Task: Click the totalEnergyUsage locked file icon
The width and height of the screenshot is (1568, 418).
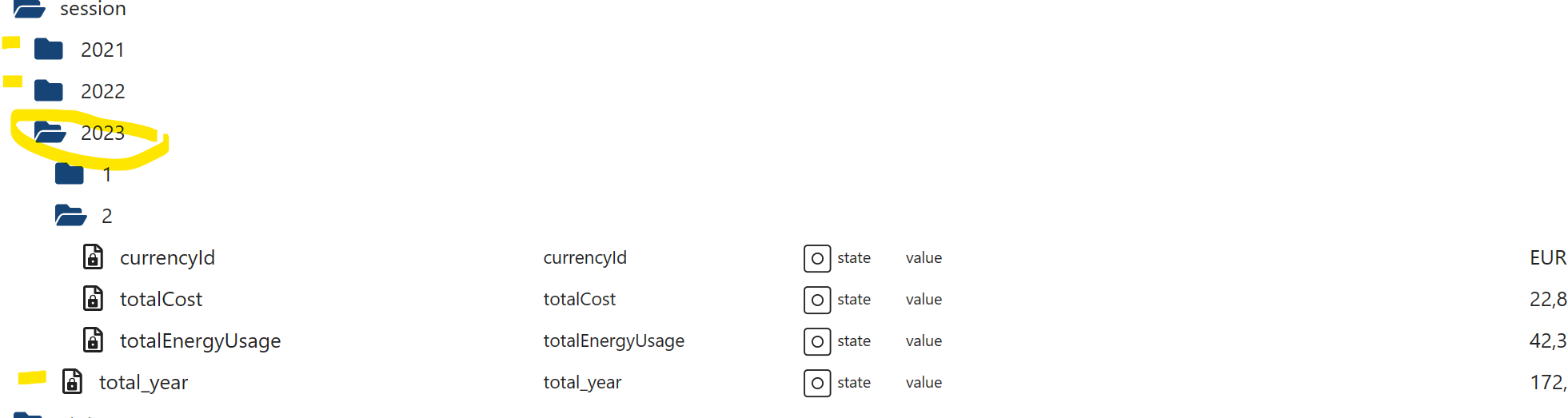Action: coord(94,340)
